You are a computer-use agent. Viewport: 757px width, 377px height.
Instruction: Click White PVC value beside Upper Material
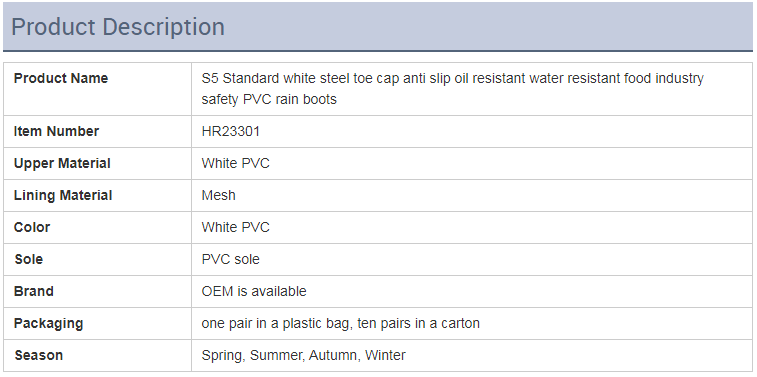tap(236, 163)
